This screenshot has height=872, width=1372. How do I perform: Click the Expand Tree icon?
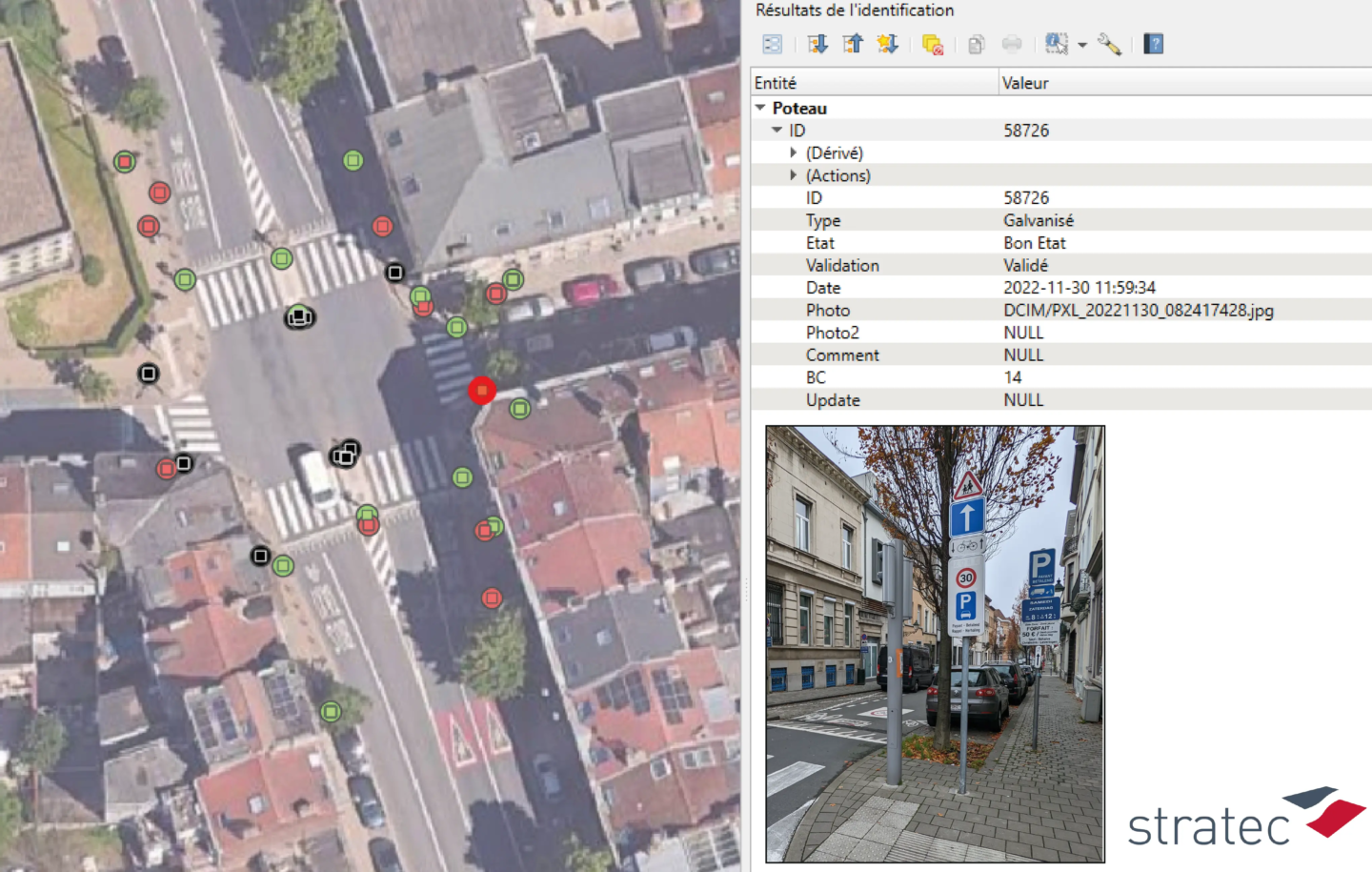click(817, 44)
